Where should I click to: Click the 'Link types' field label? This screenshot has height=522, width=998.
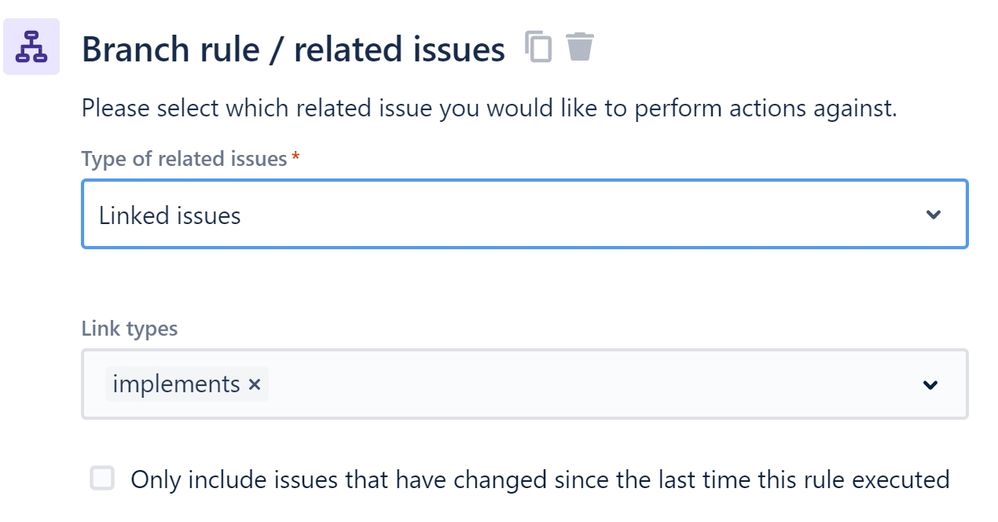(129, 328)
